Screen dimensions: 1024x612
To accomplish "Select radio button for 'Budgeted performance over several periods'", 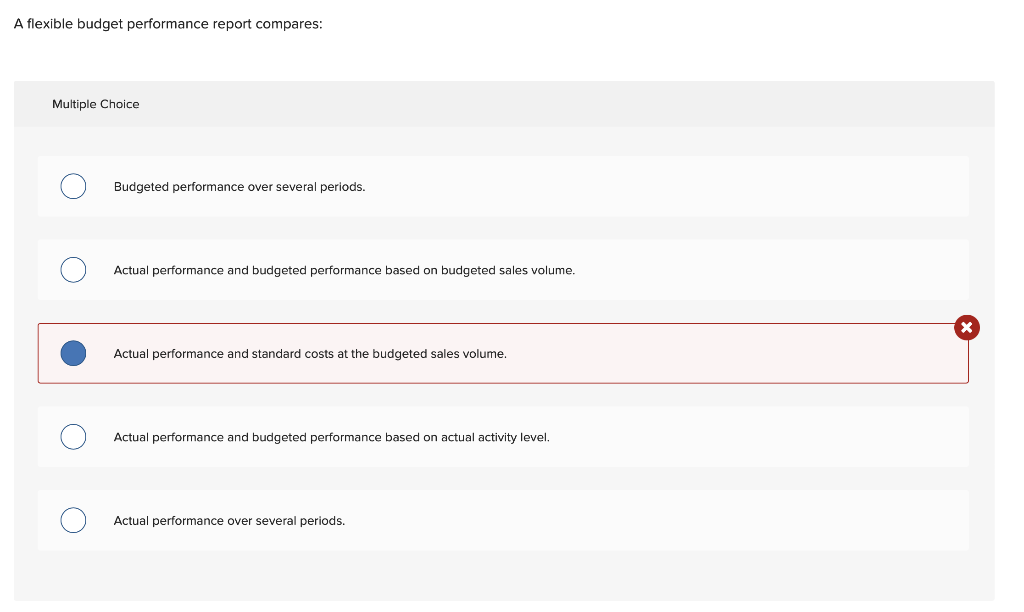I will pos(72,186).
